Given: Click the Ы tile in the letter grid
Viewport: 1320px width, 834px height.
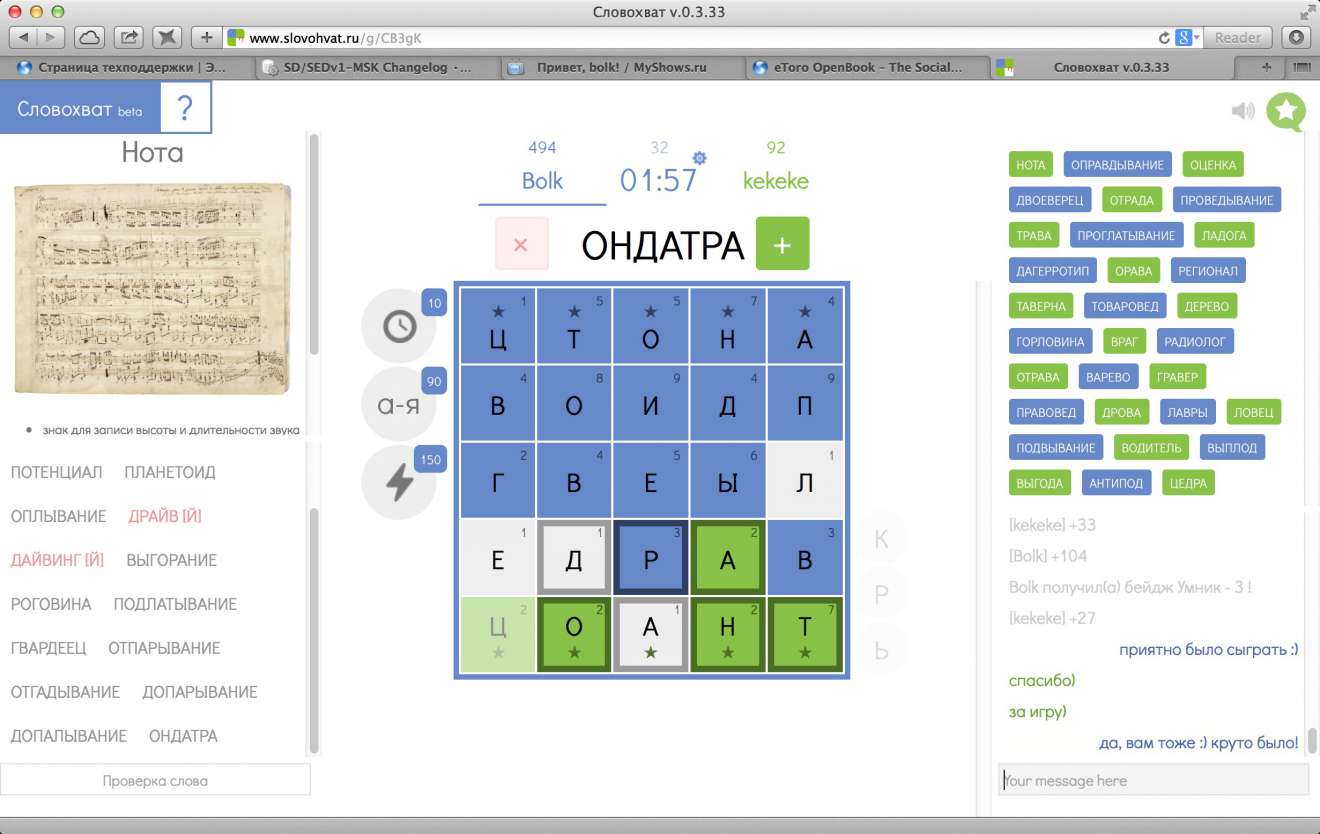Looking at the screenshot, I should tap(728, 481).
